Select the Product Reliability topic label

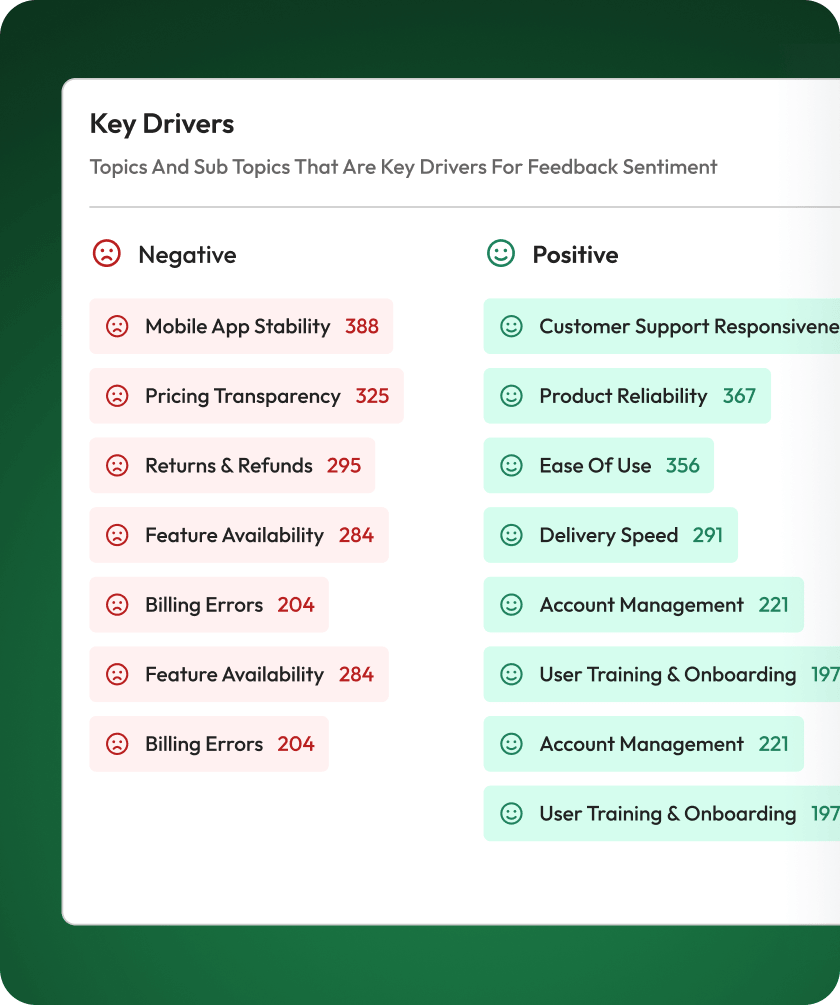[x=623, y=396]
